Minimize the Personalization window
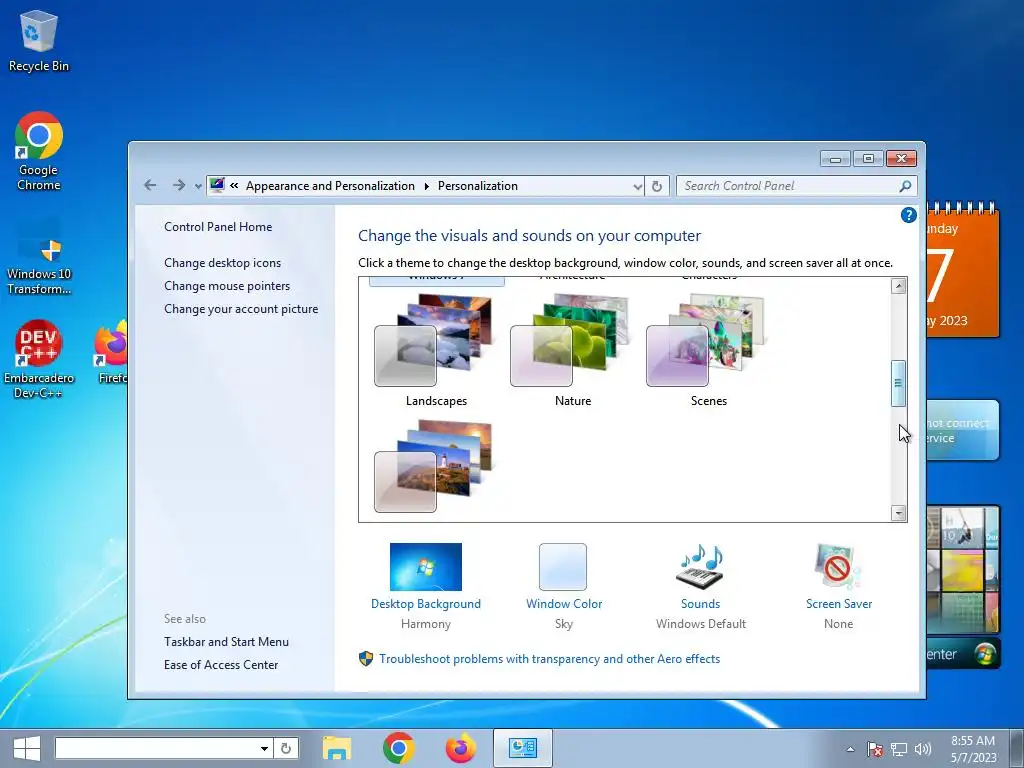 (x=835, y=159)
